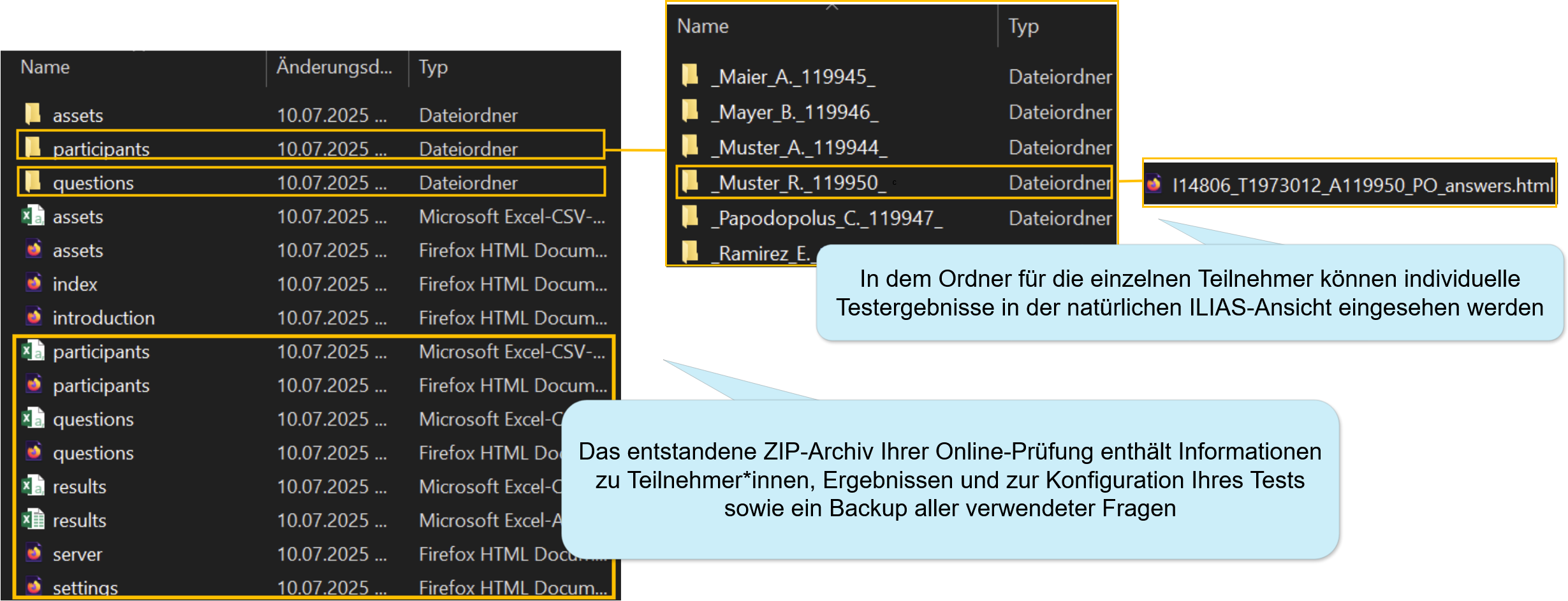This screenshot has height=601, width=1568.
Task: Click the index row's 10.07.2025 date
Action: (x=332, y=284)
